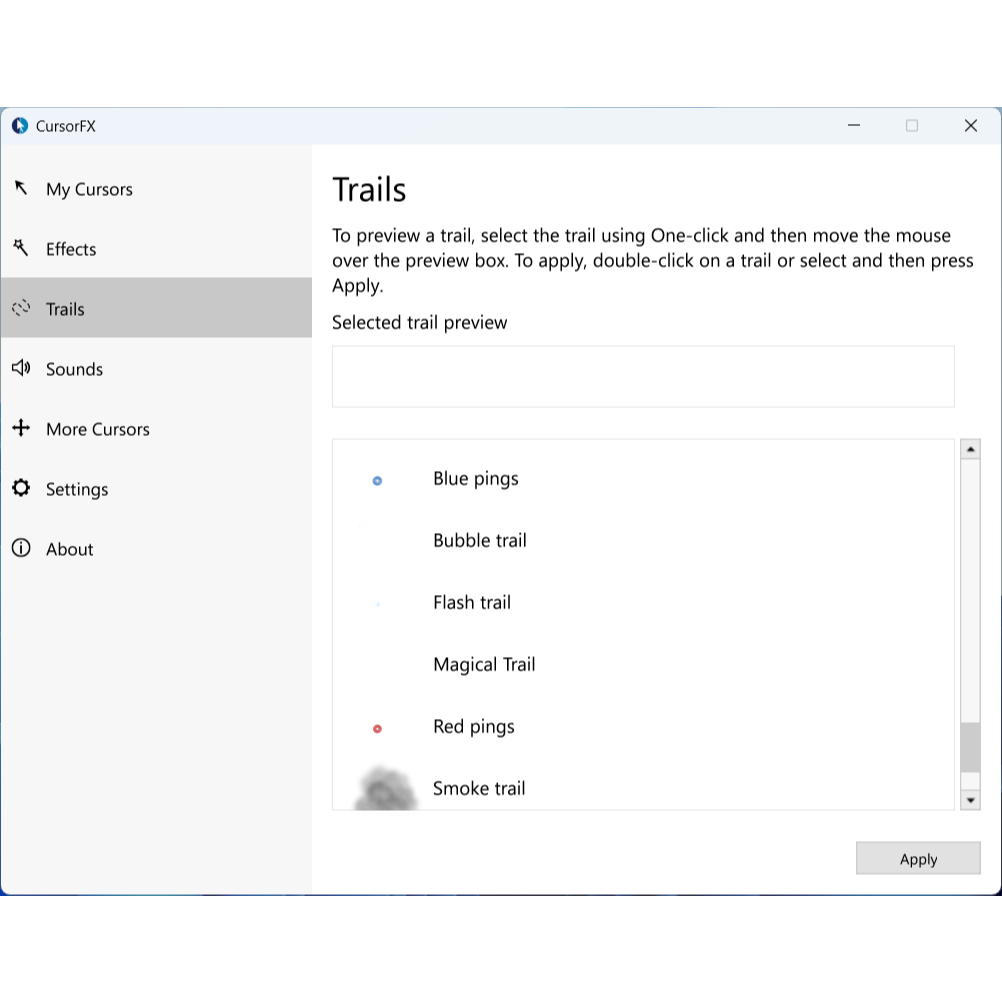Click the Settings gear icon
This screenshot has width=1002, height=1002.
(21, 488)
